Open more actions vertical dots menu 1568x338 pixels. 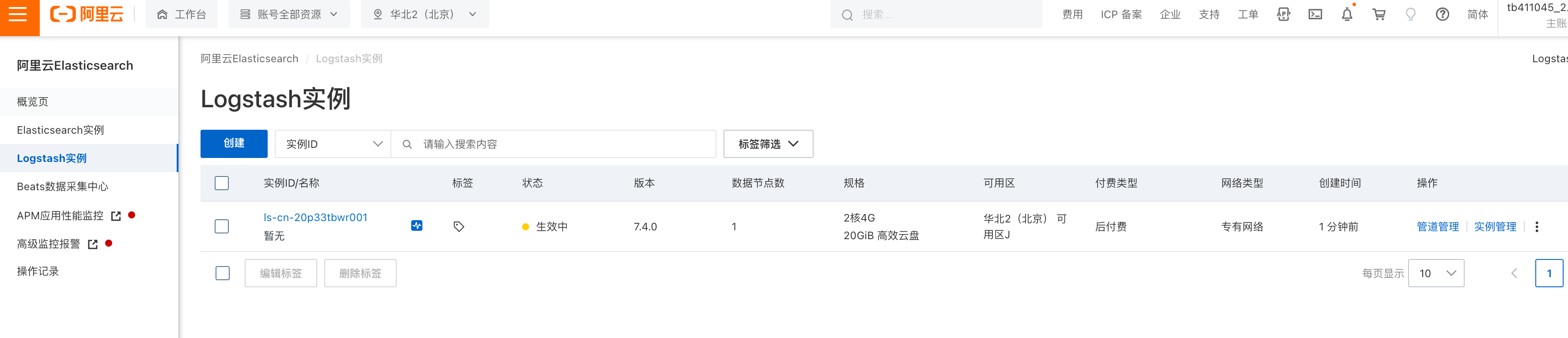pos(1536,227)
